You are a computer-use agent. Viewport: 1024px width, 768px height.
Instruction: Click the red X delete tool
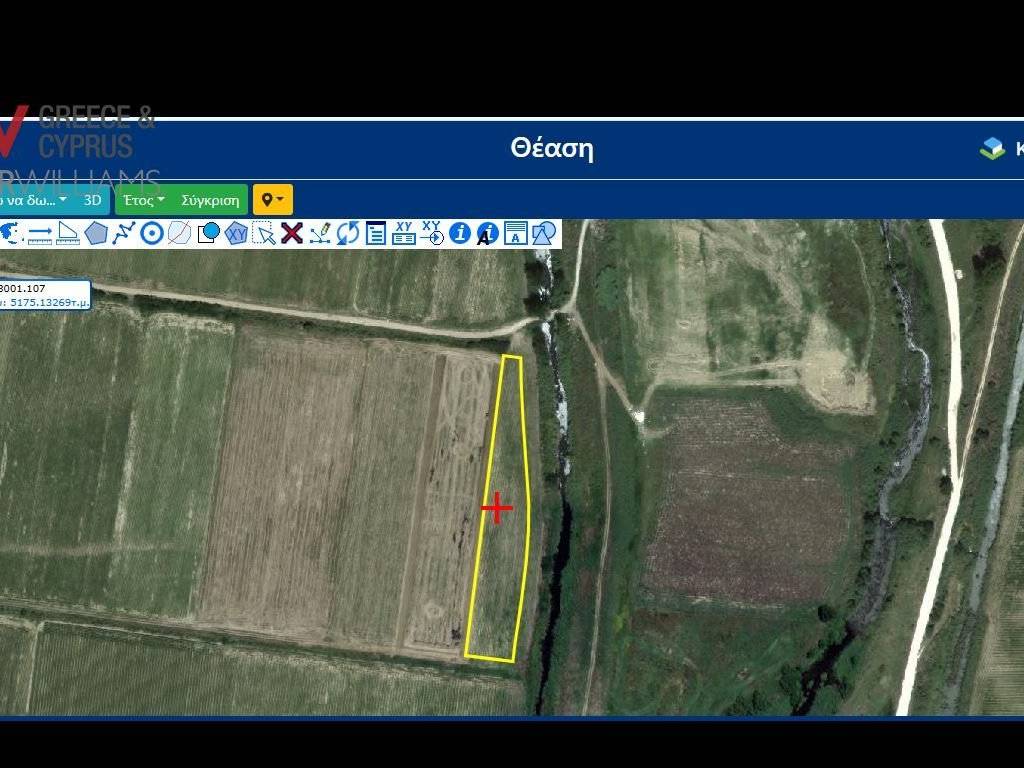292,234
